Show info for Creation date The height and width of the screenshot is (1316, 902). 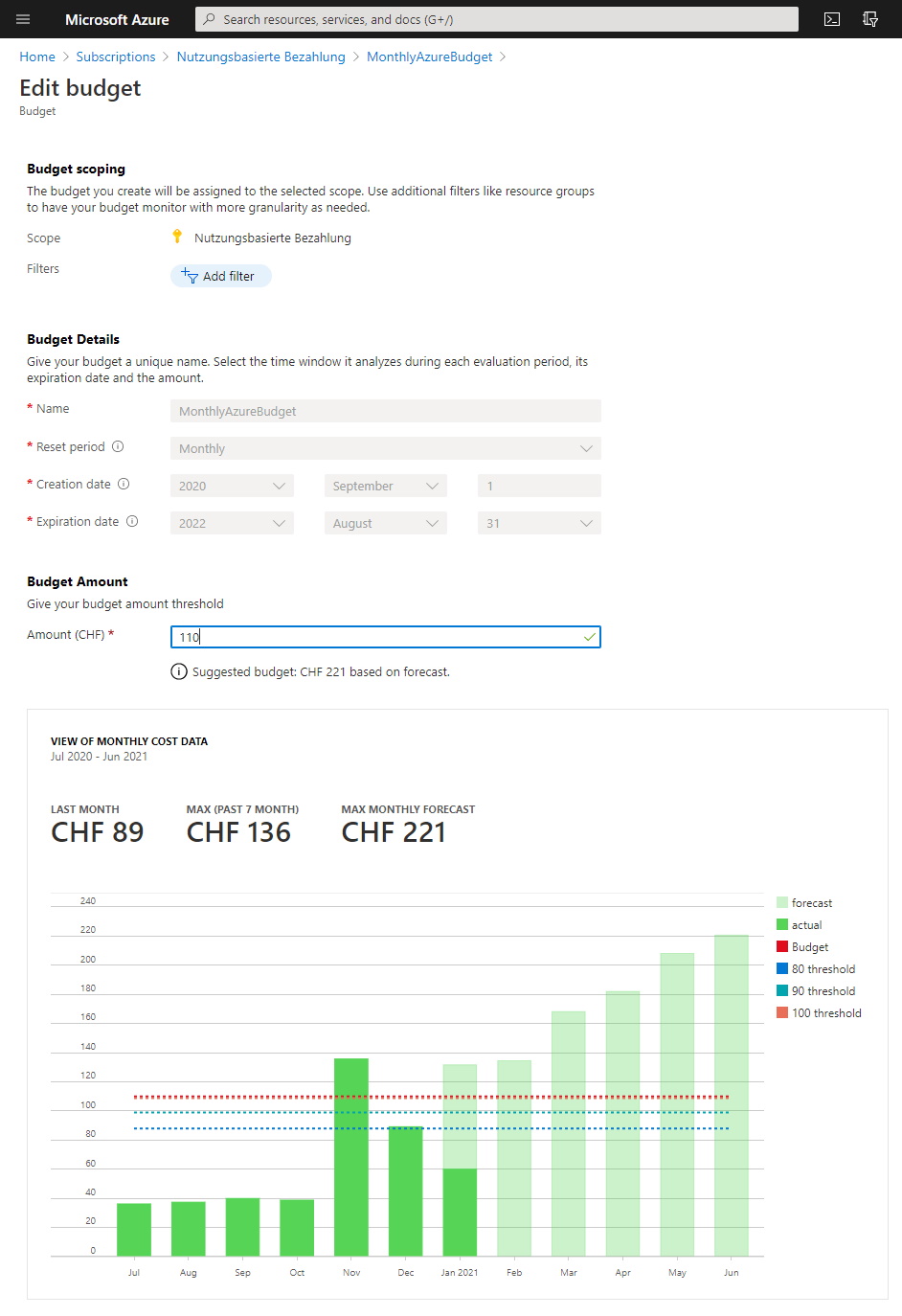point(124,484)
